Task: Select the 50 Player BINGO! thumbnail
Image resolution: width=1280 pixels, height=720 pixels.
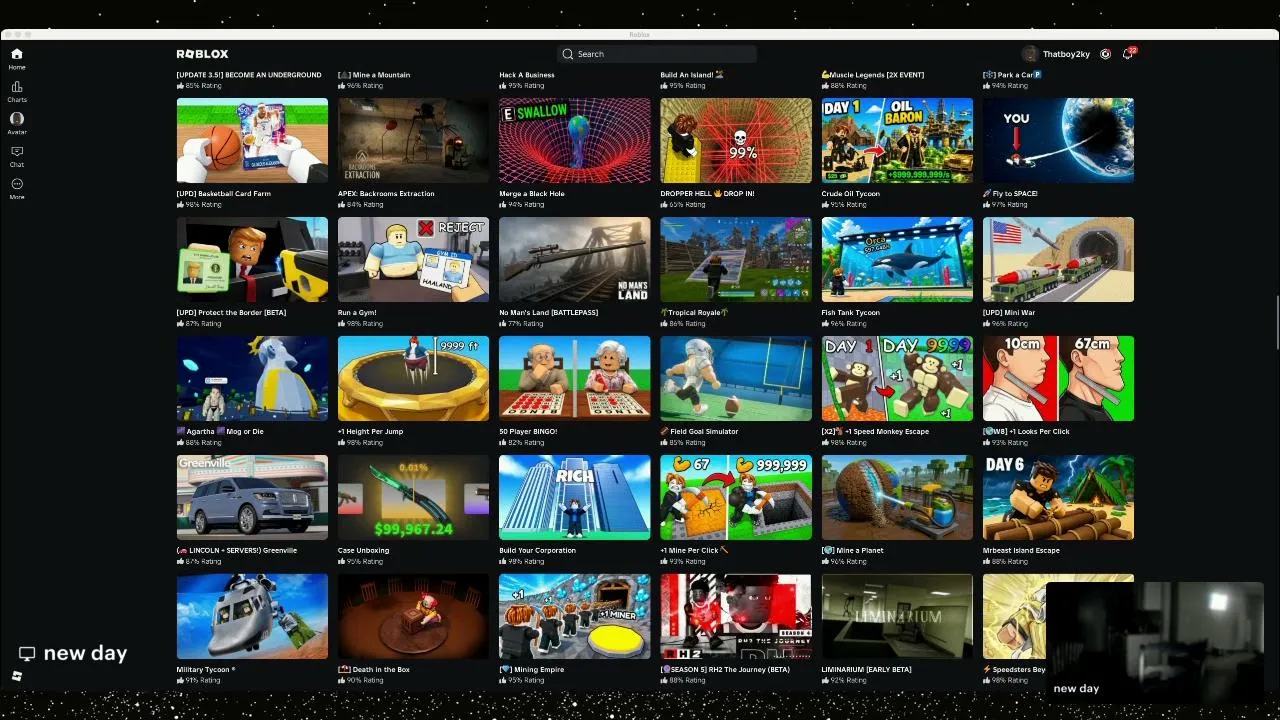Action: click(575, 378)
